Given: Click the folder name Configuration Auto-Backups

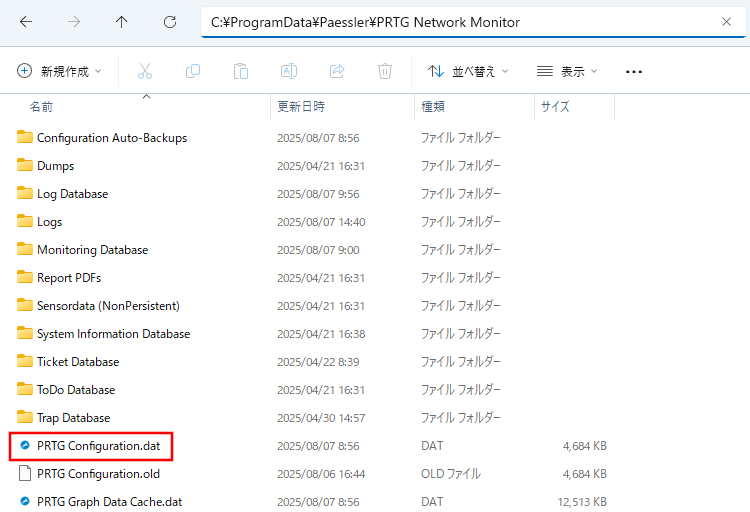Looking at the screenshot, I should point(112,138).
